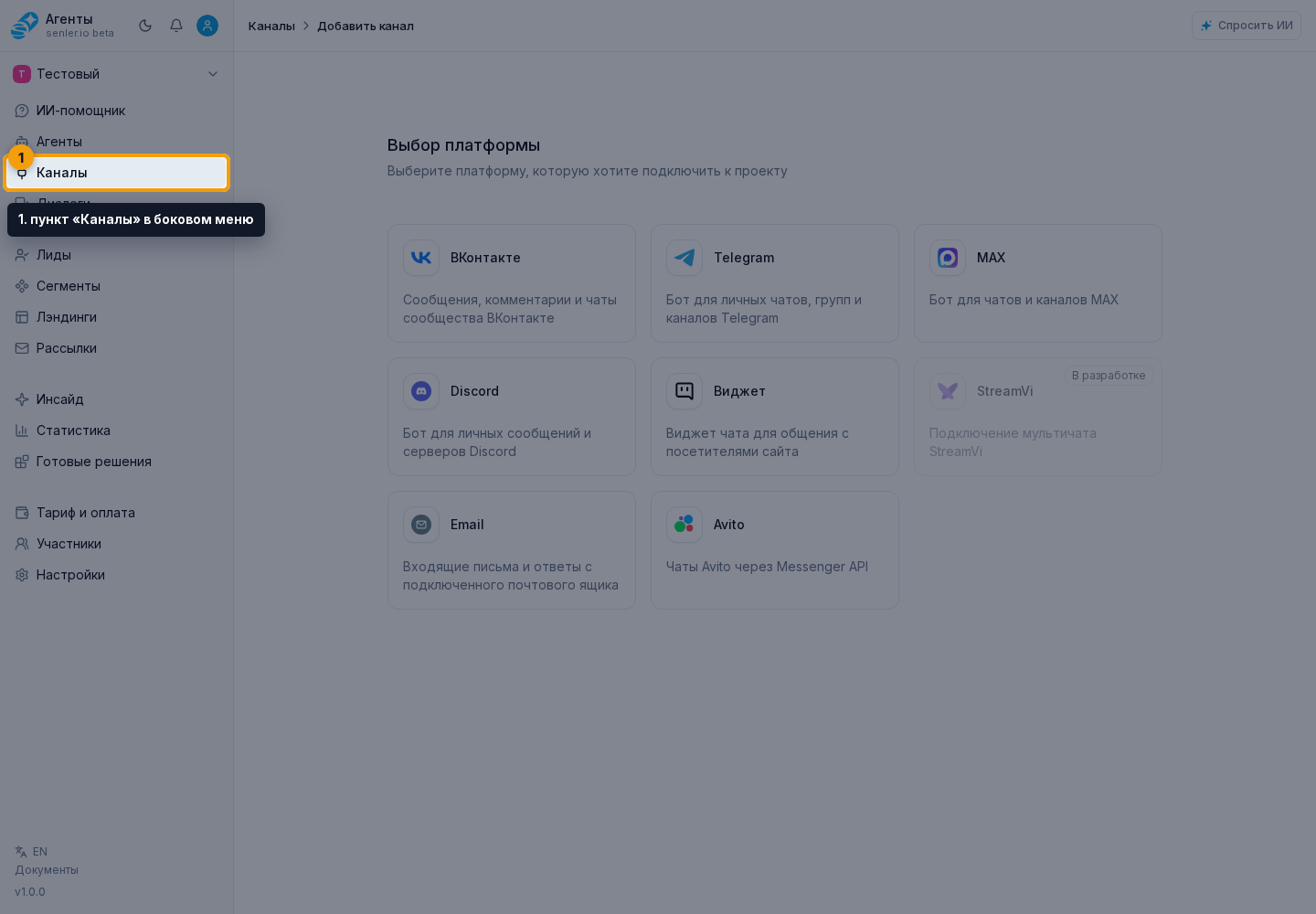Choose the MAX platform card
The height and width of the screenshot is (914, 1316).
tap(1038, 283)
